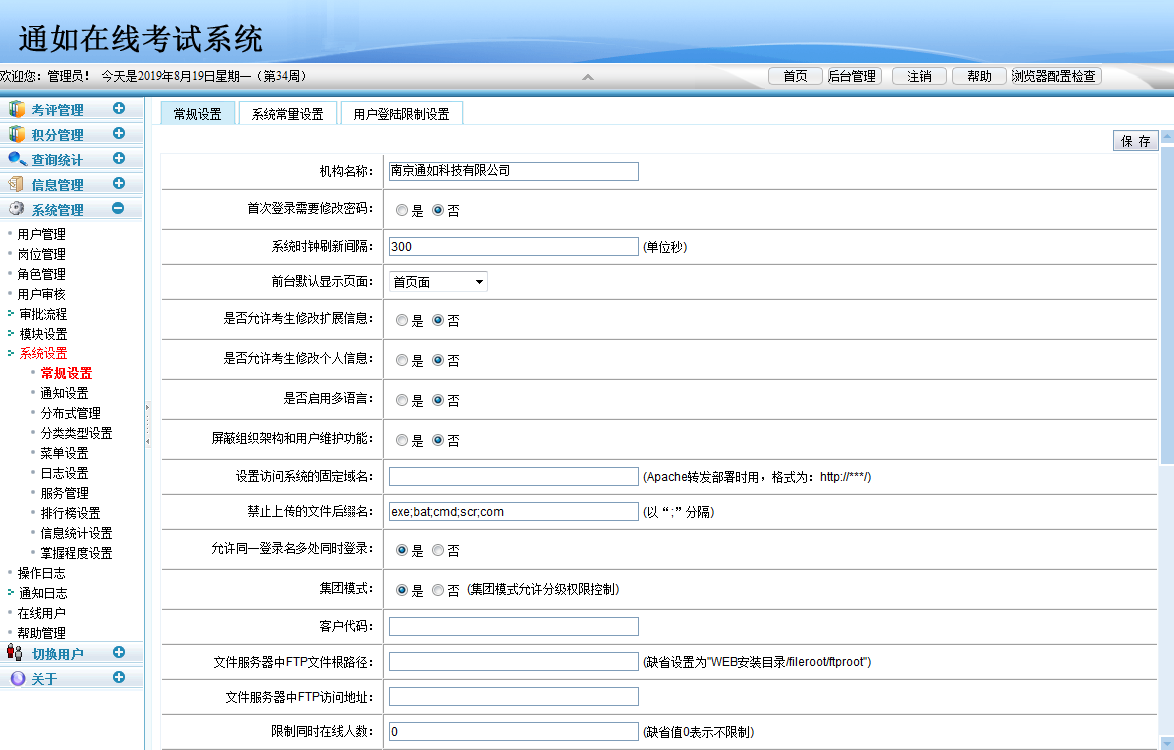Expand 切换用户 with its plus icon
The height and width of the screenshot is (750, 1174).
pos(118,653)
